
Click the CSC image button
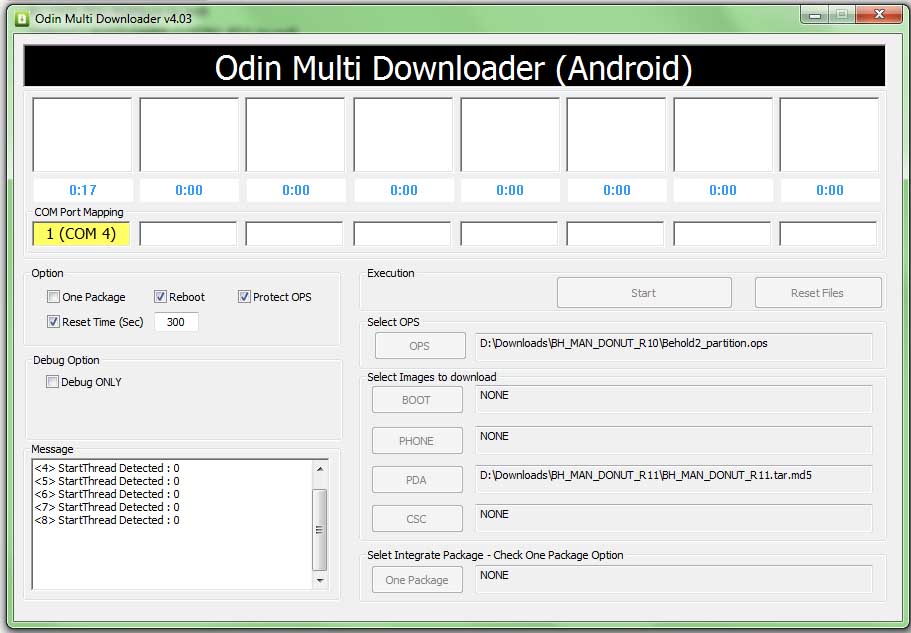(x=417, y=519)
